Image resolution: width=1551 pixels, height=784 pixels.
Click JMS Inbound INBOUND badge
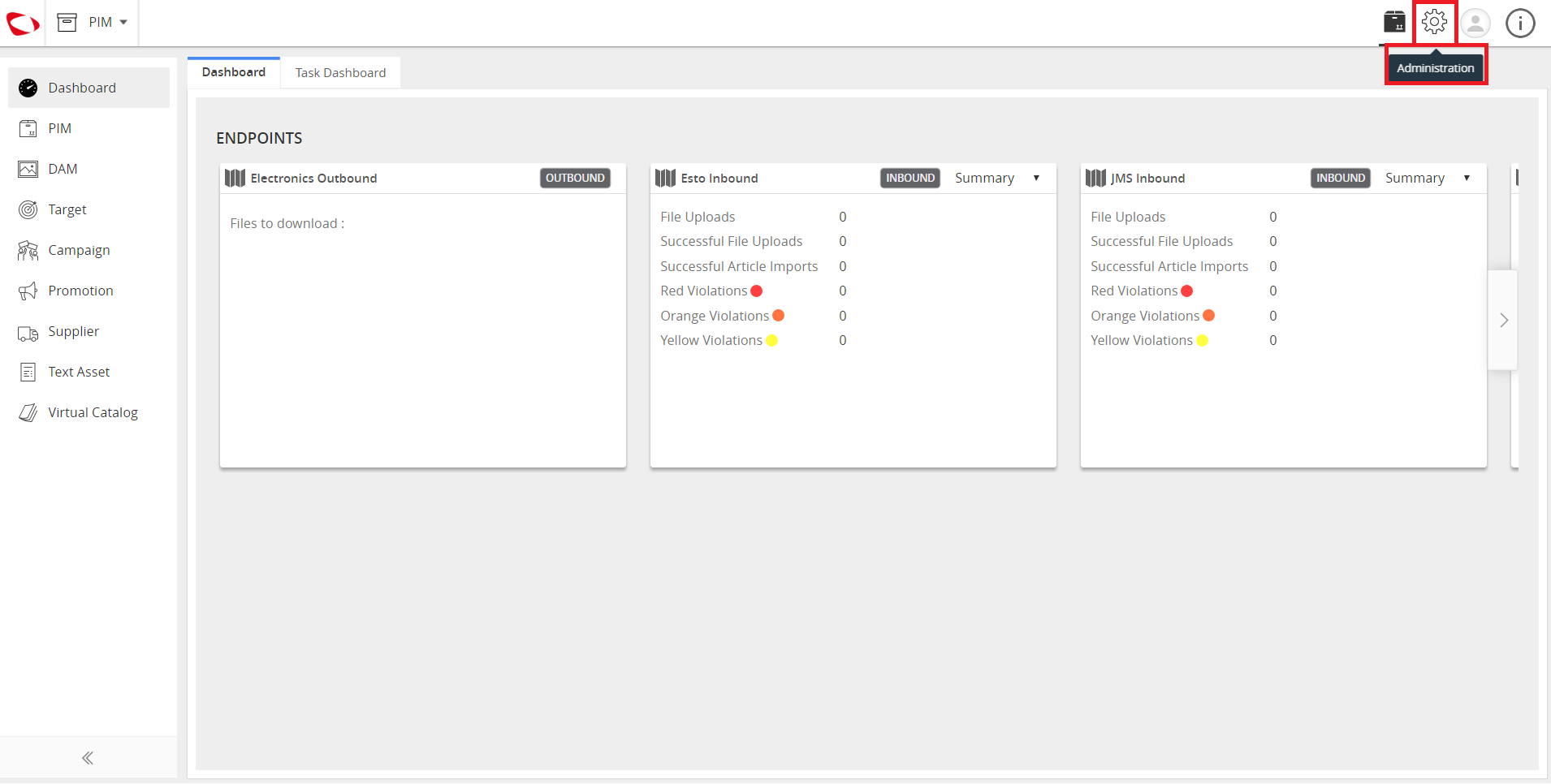[1341, 178]
